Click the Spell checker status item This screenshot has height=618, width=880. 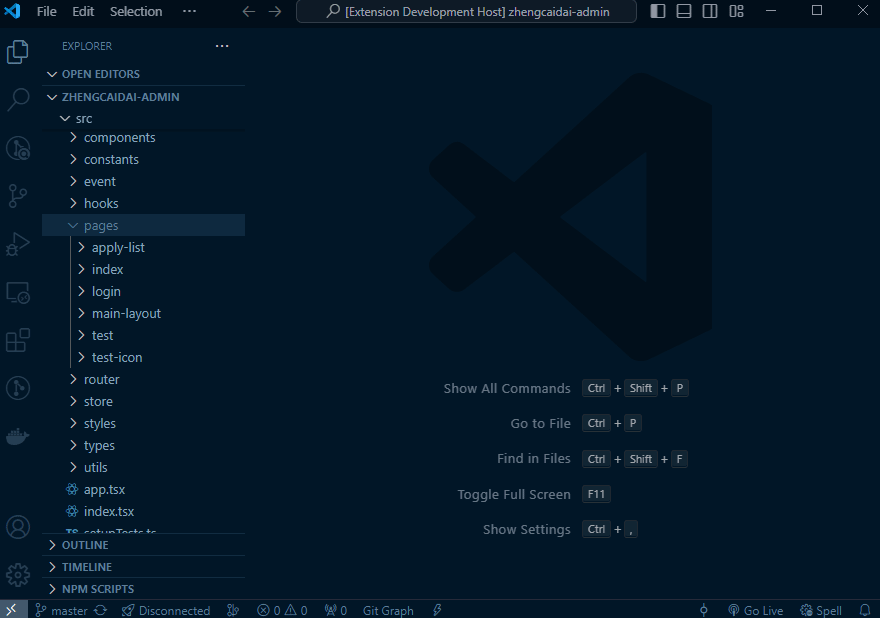(x=821, y=610)
